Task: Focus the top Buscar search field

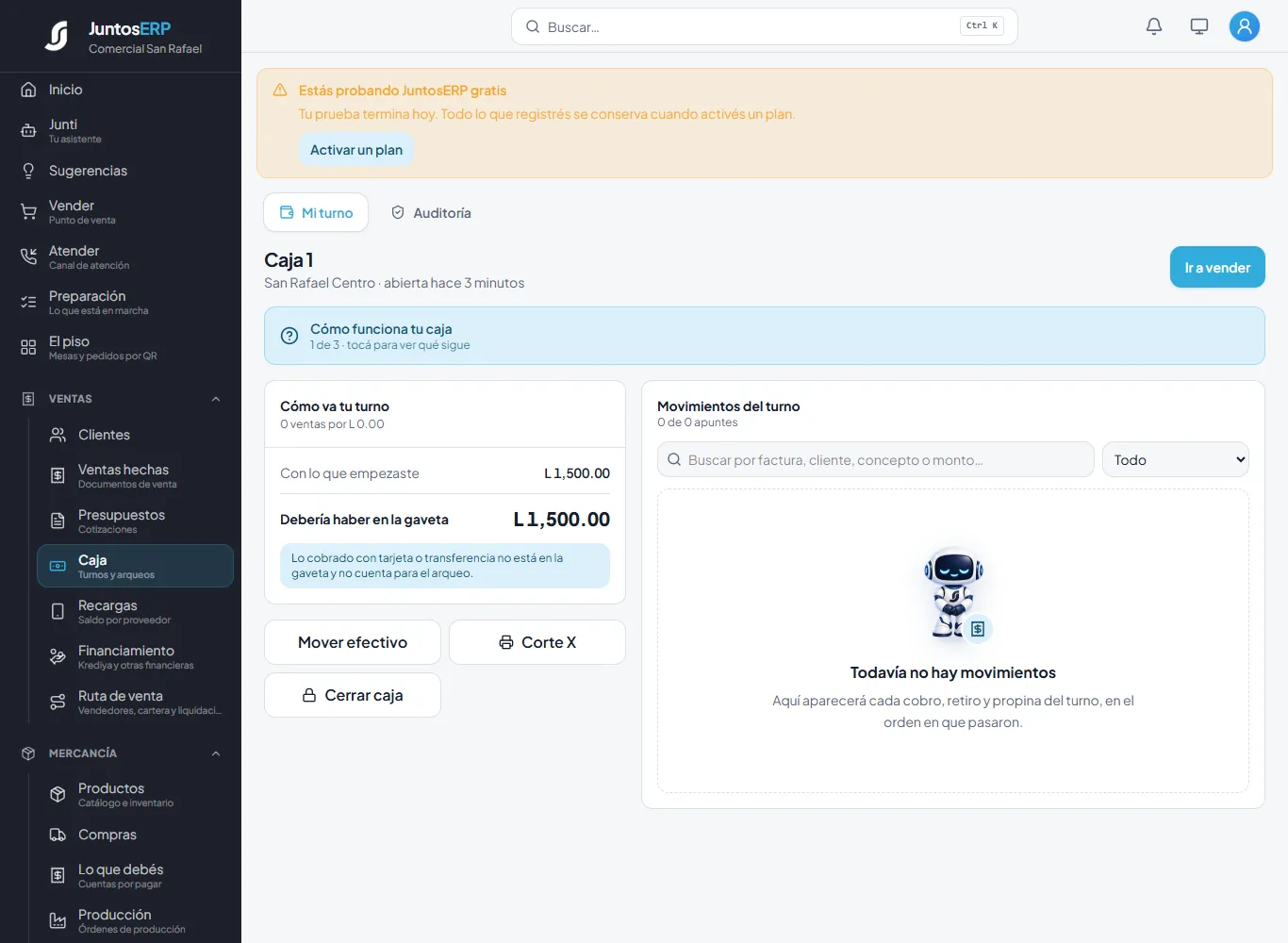Action: 765,26
